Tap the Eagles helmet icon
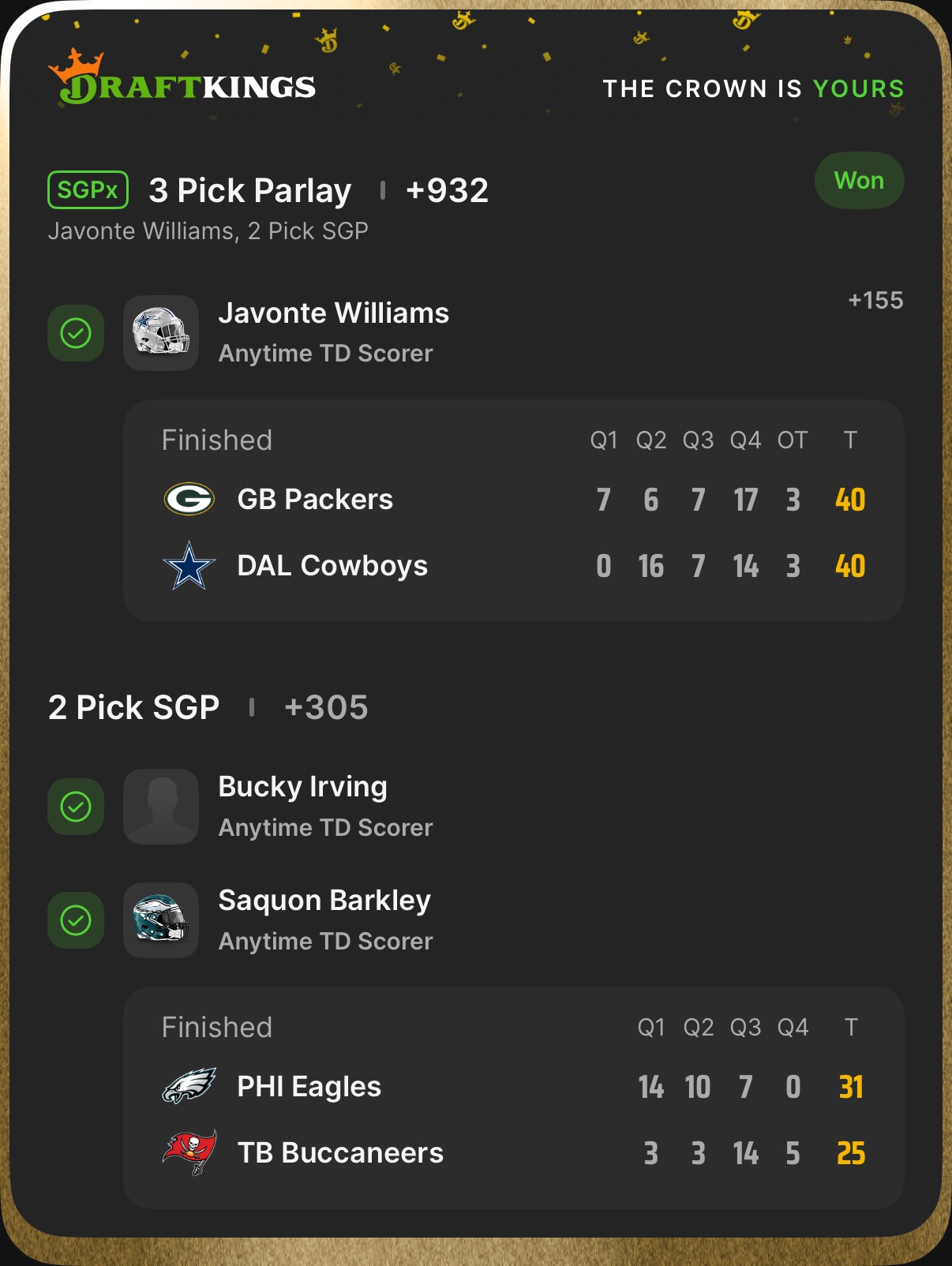Viewport: 952px width, 1266px height. pos(161,920)
